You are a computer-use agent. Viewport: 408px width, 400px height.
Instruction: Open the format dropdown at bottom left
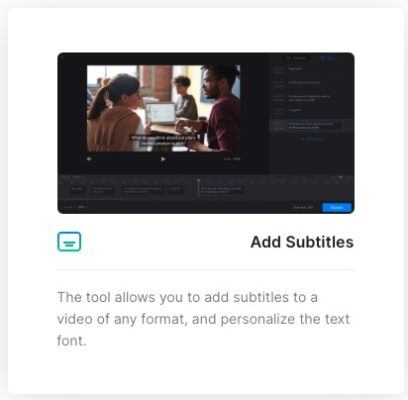83,207
